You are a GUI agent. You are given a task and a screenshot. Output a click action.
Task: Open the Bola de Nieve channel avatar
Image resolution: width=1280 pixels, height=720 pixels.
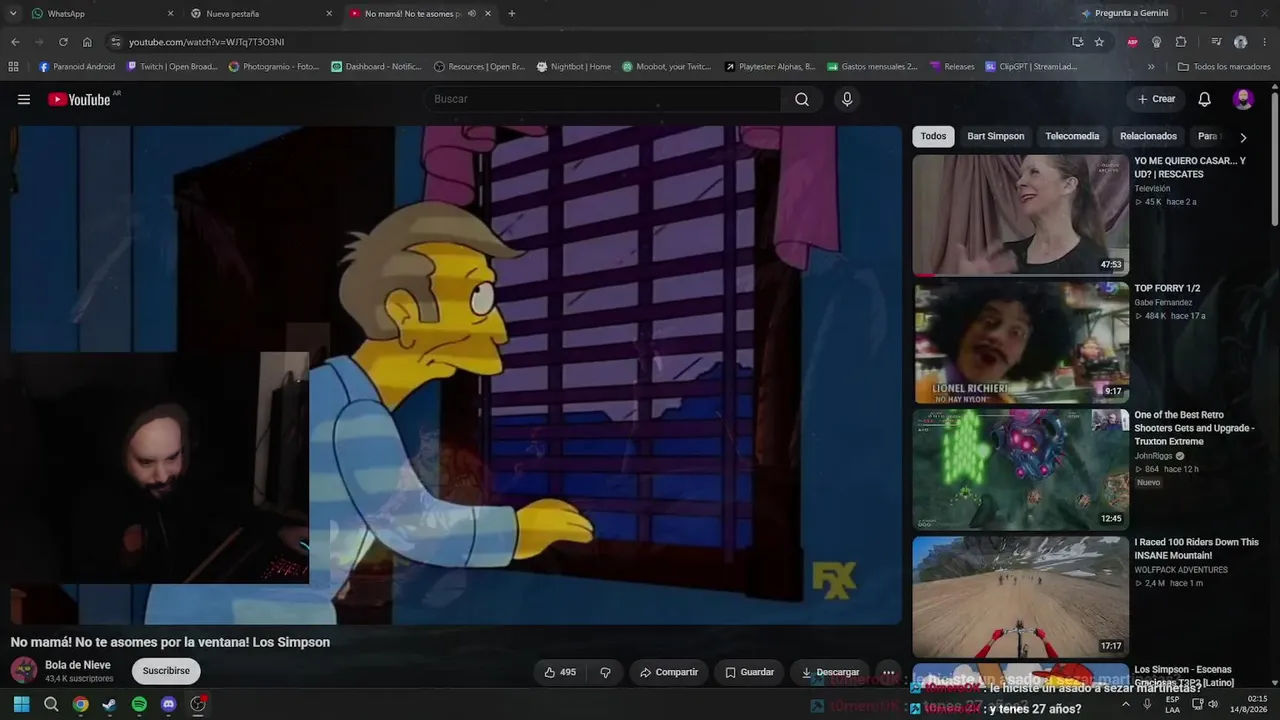coord(24,670)
